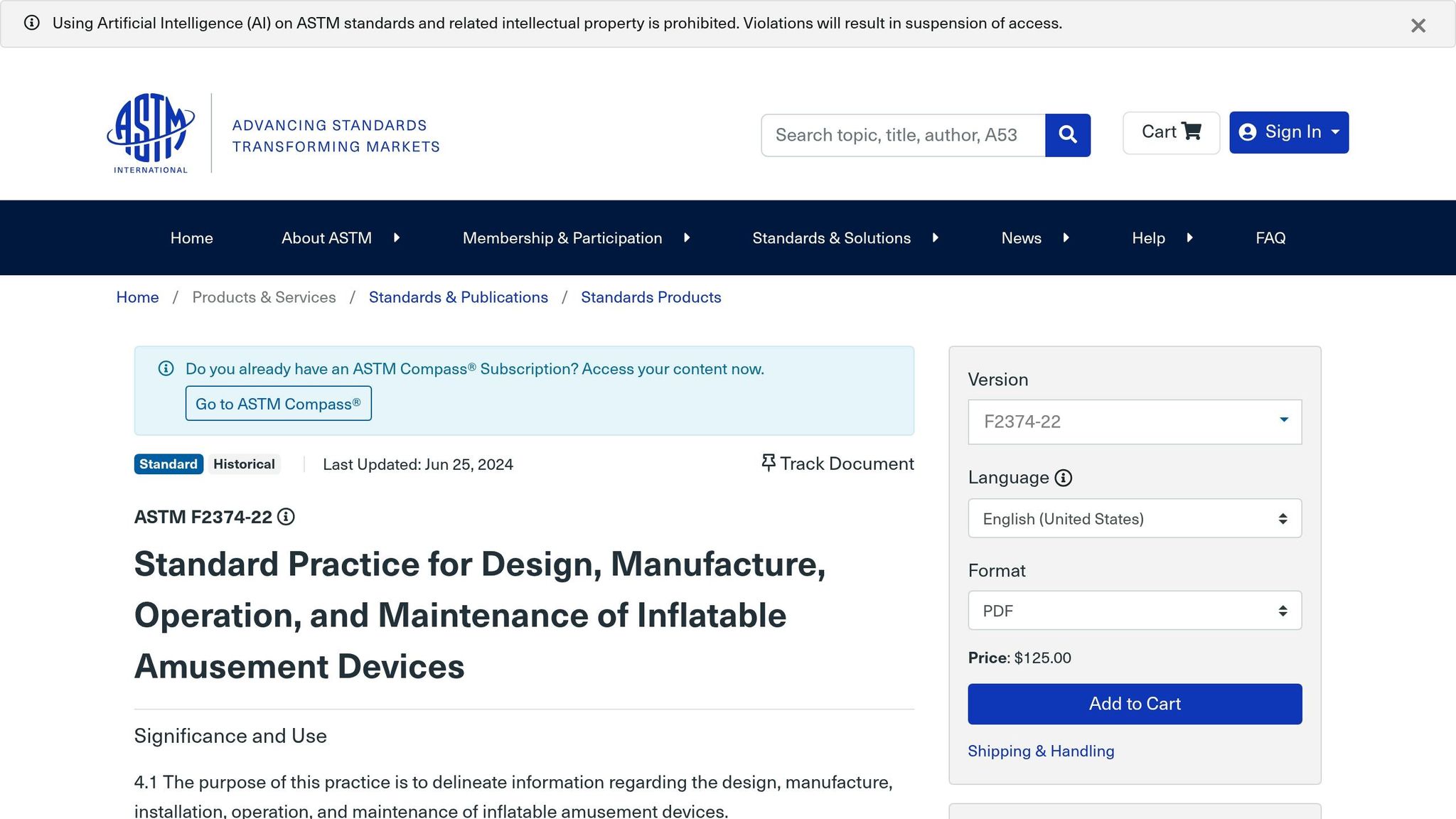1456x819 pixels.
Task: Open the Standards & Solutions menu
Action: click(x=831, y=237)
